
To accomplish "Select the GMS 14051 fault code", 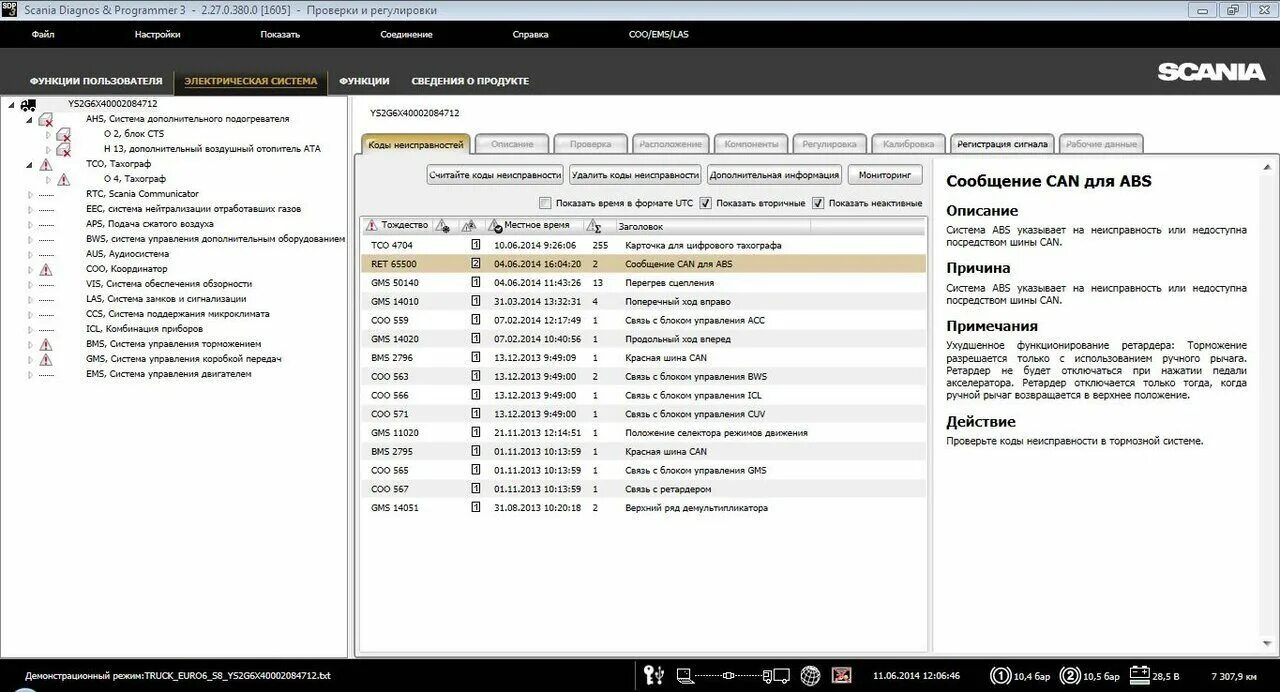I will pyautogui.click(x=395, y=508).
